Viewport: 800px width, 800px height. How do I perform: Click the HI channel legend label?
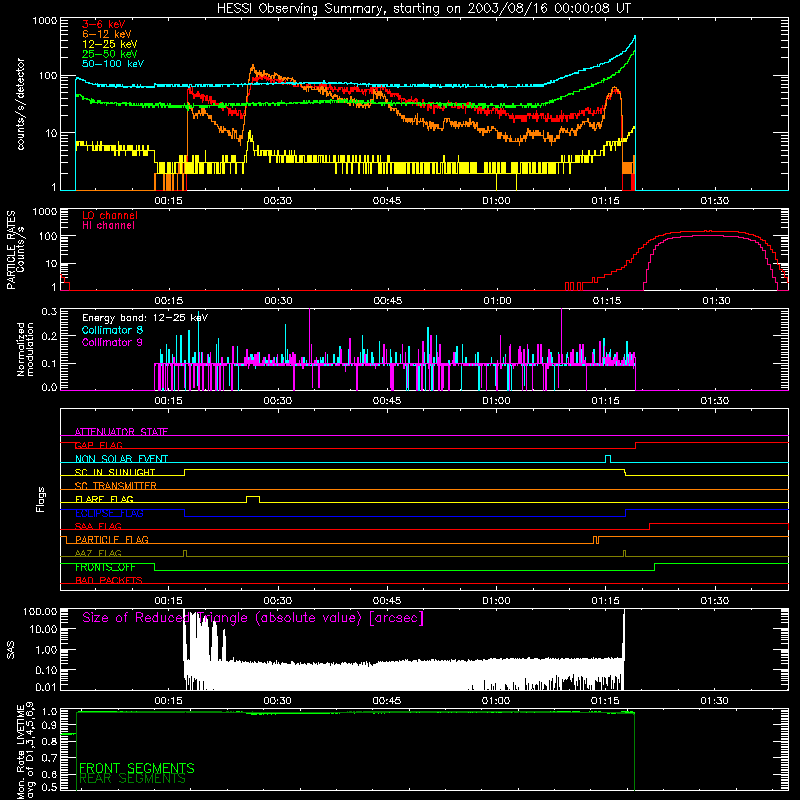click(x=109, y=226)
